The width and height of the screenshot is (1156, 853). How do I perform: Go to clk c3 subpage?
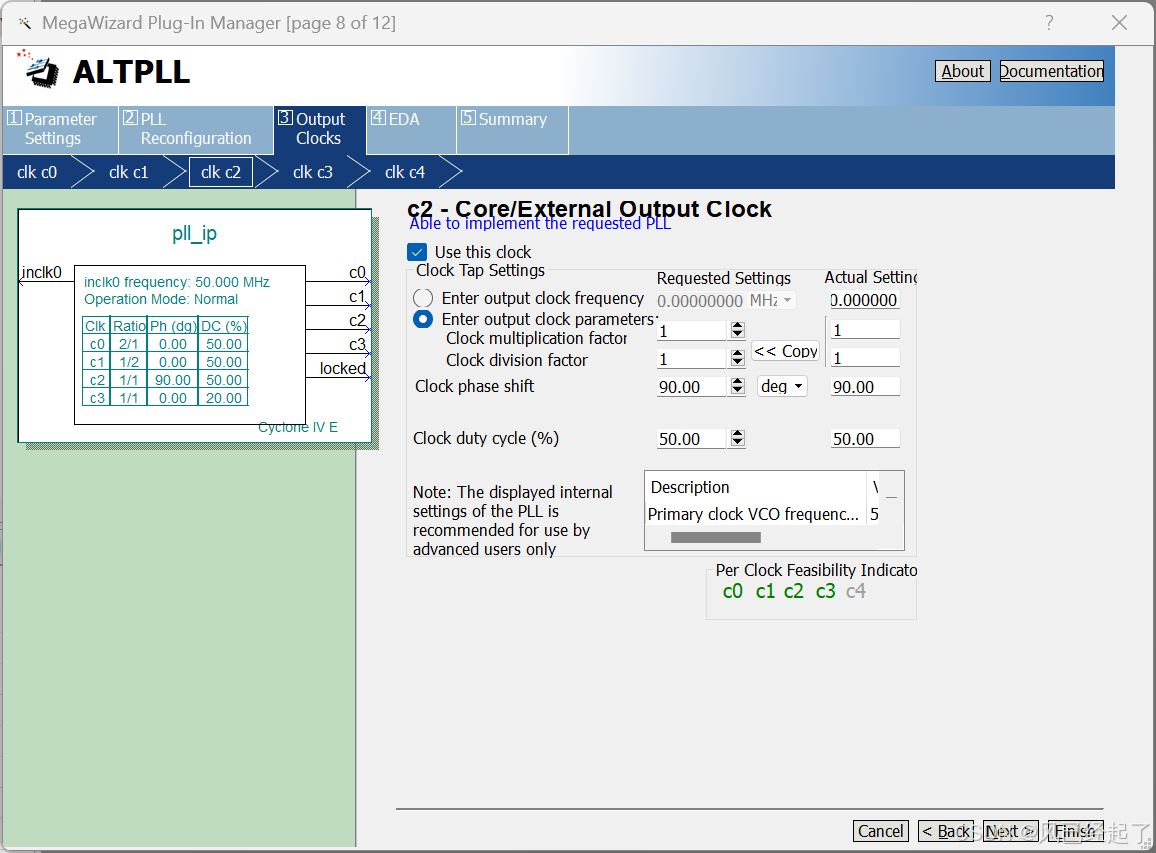pyautogui.click(x=313, y=172)
